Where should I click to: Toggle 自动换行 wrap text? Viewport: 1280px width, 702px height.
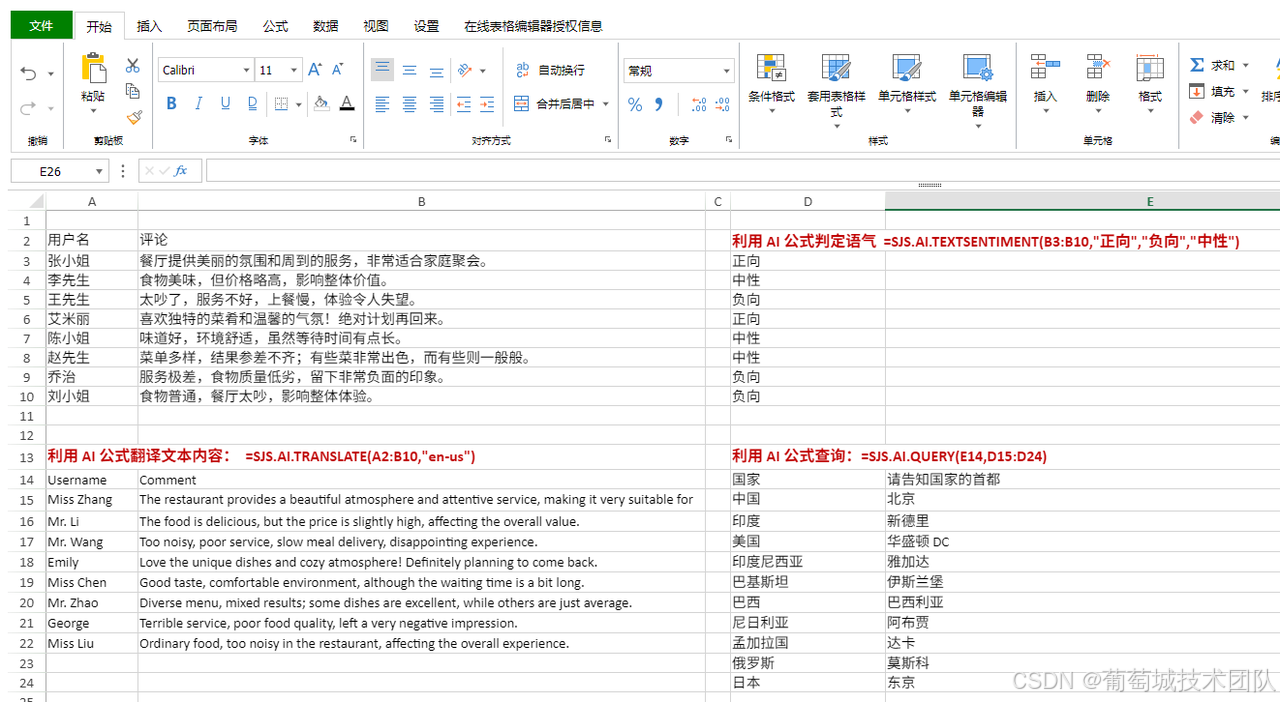coord(550,70)
